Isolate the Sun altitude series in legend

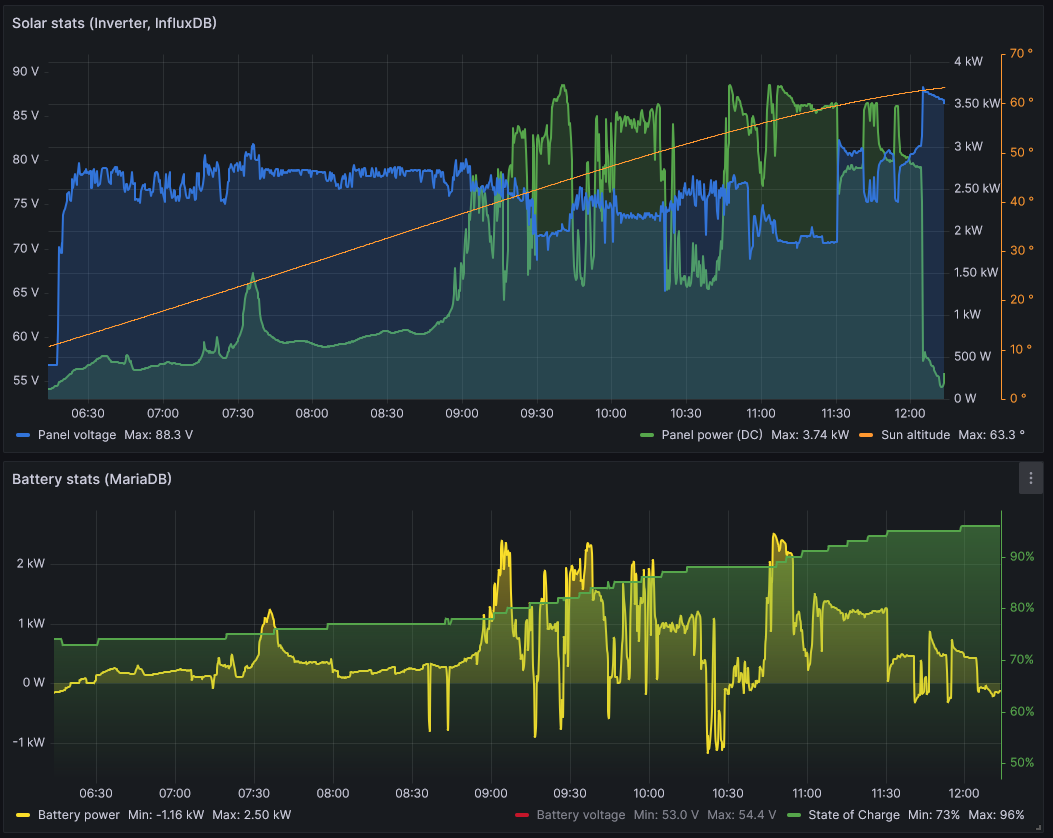915,435
